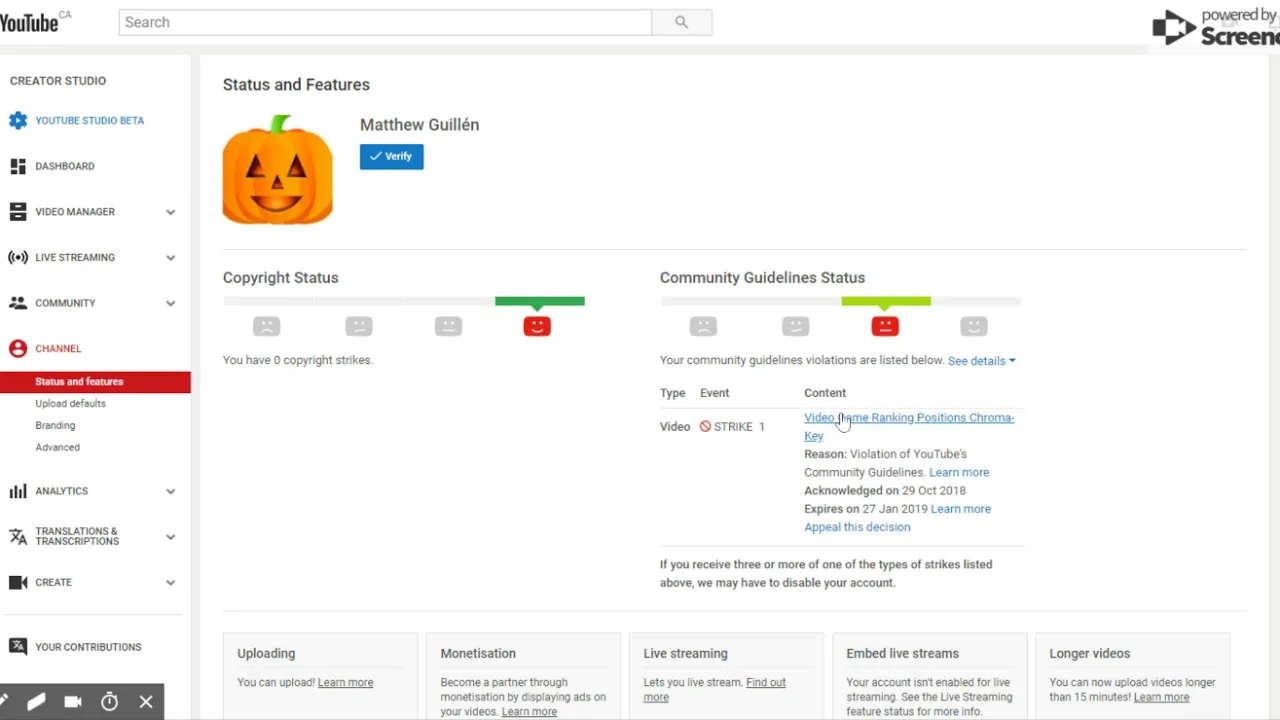This screenshot has width=1280, height=720.
Task: Expand the Video Manager menu
Action: (x=170, y=212)
